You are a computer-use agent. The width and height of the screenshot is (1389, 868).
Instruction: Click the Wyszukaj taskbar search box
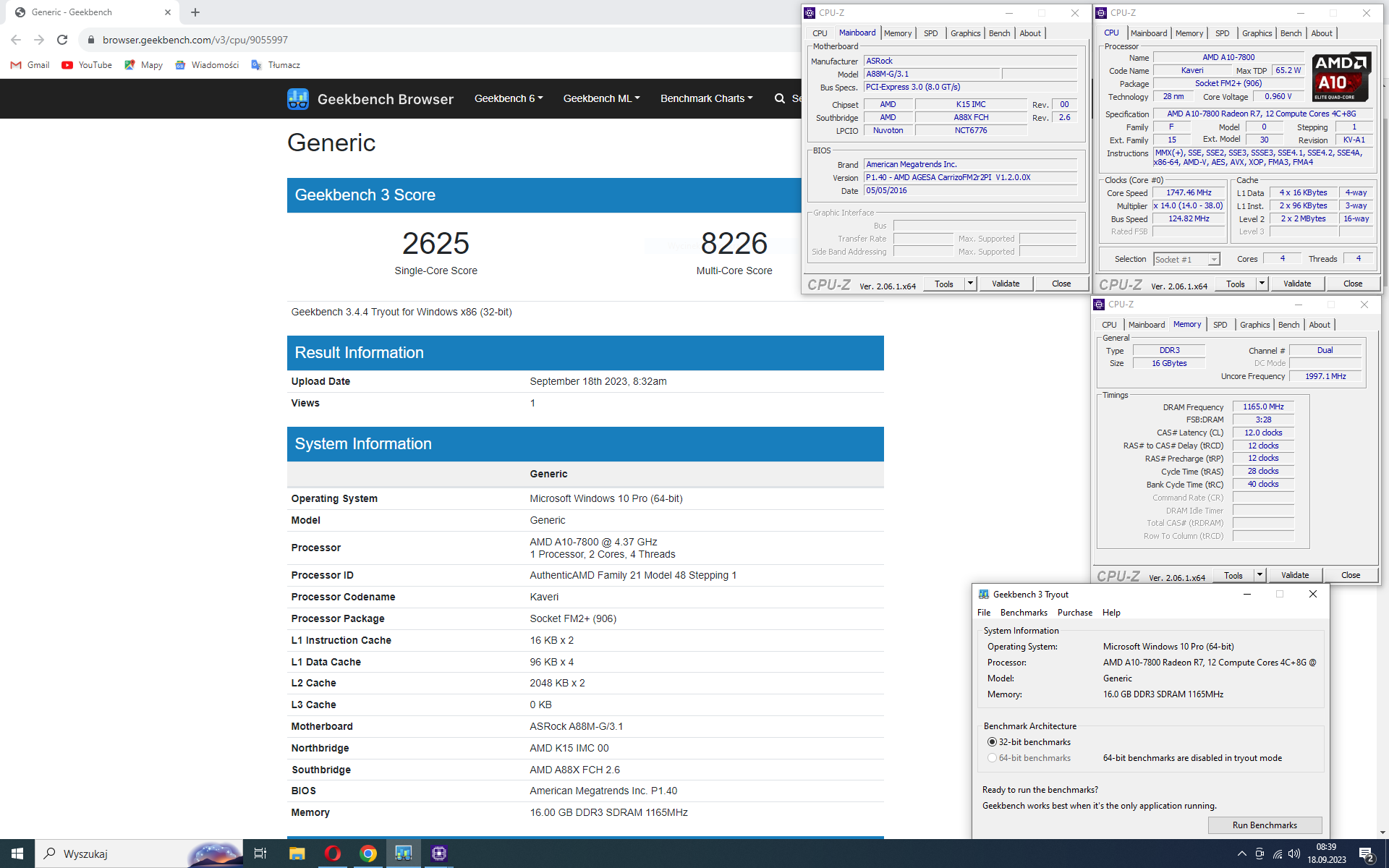click(x=140, y=854)
